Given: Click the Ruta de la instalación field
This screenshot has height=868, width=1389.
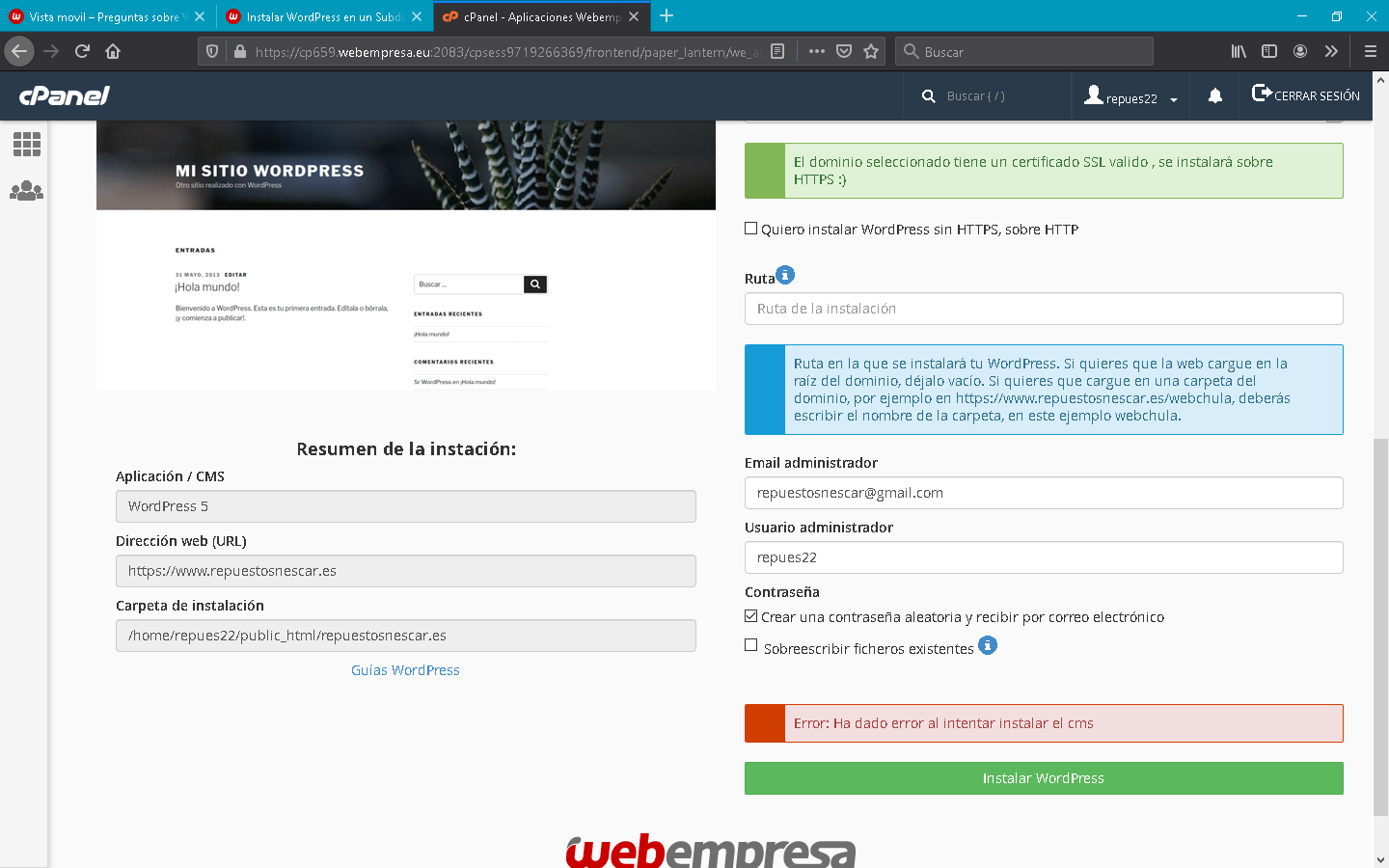Looking at the screenshot, I should point(1044,309).
